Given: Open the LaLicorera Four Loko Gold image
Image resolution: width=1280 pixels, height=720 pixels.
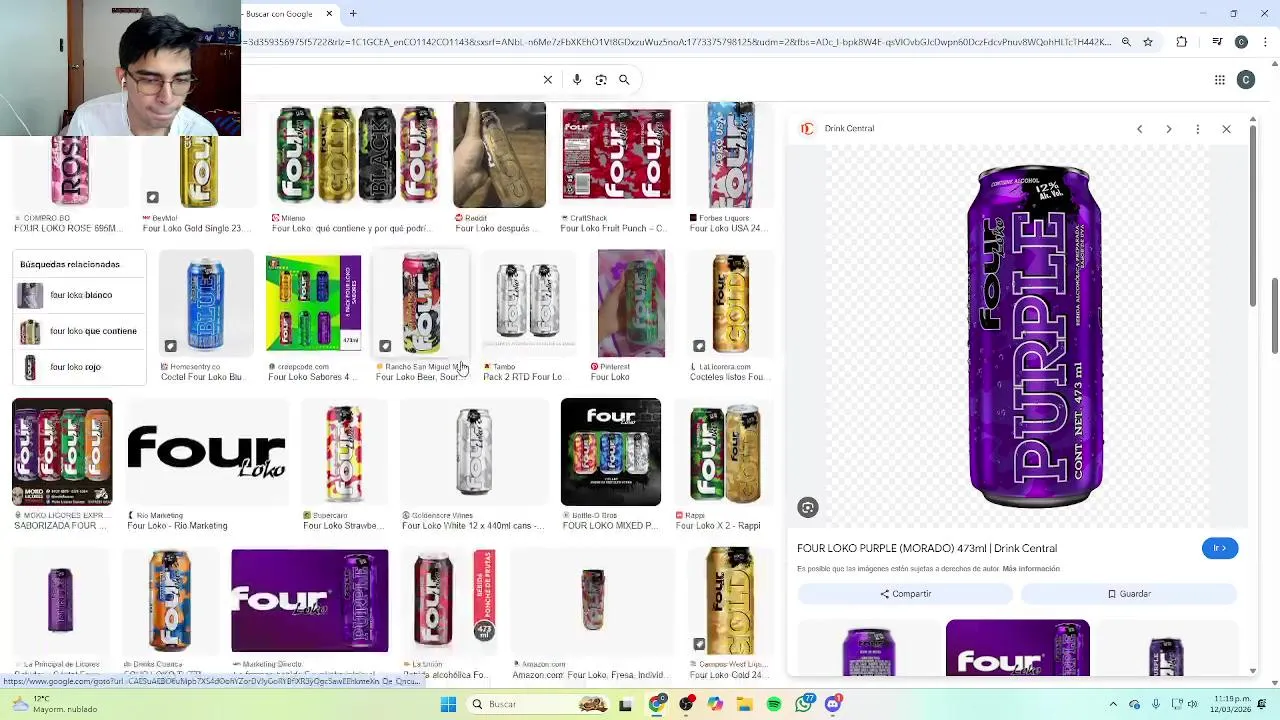Looking at the screenshot, I should [x=731, y=303].
